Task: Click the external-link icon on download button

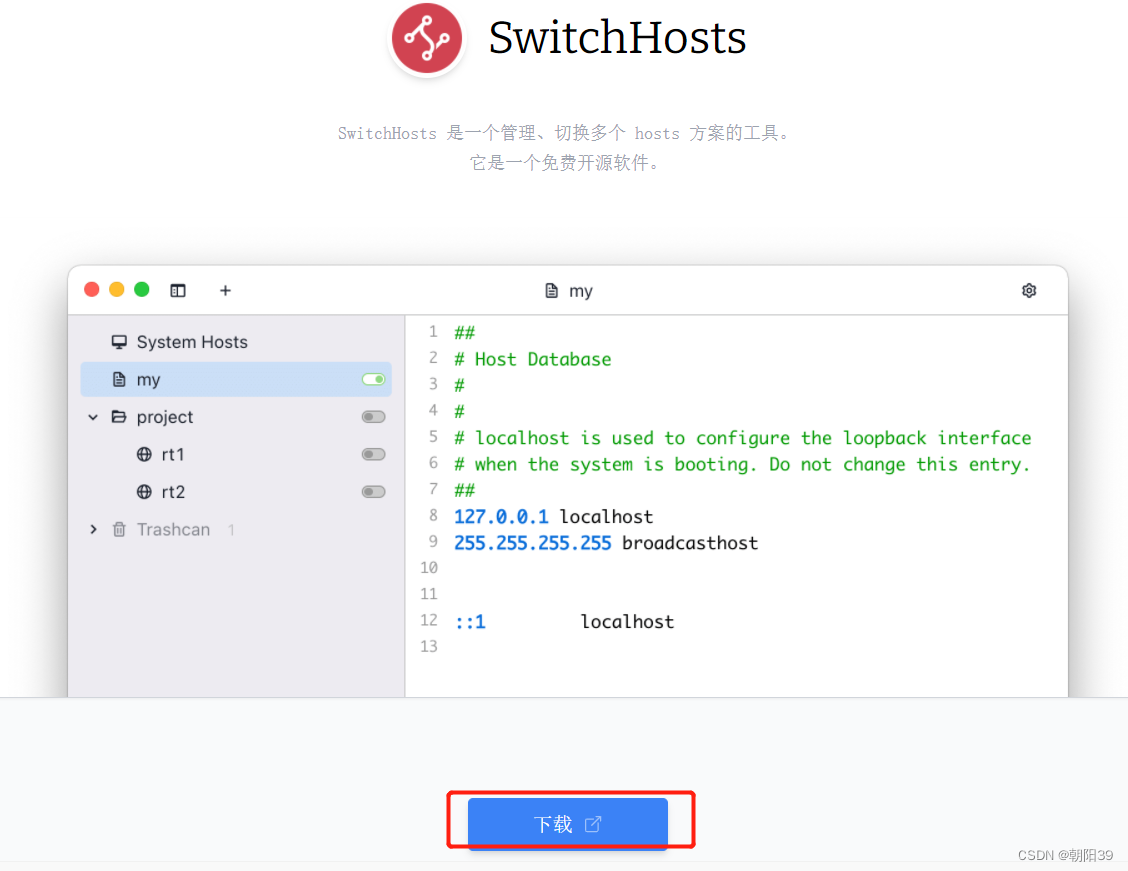Action: click(592, 824)
